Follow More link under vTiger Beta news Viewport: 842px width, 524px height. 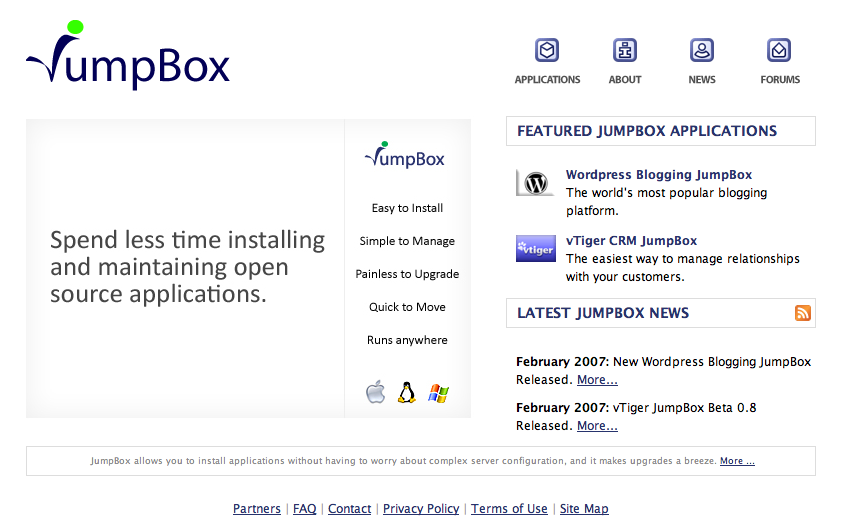pos(597,426)
